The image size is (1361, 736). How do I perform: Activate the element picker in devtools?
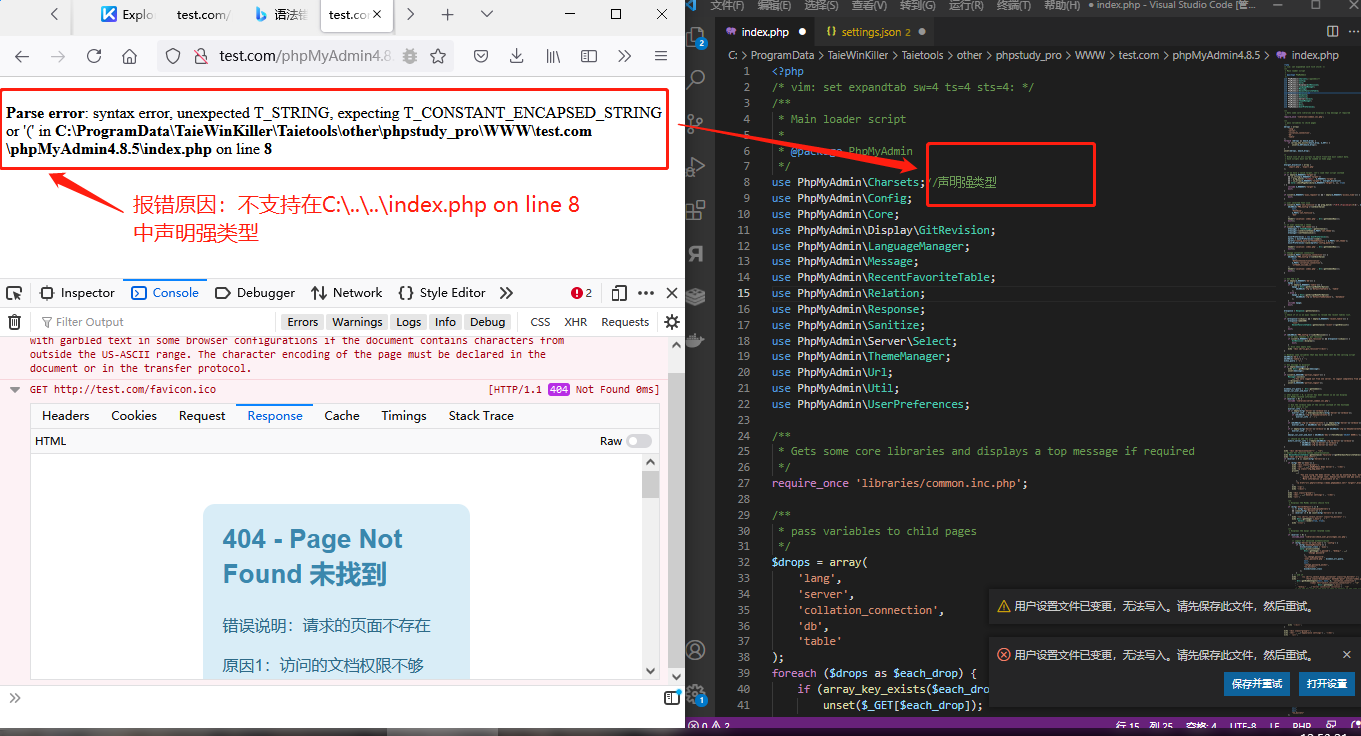click(x=14, y=293)
